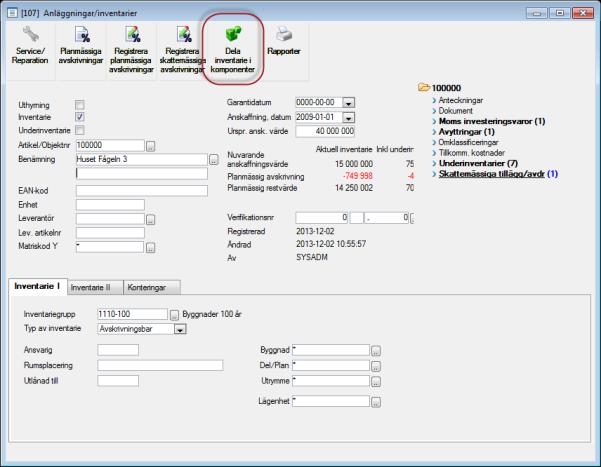This screenshot has width=601, height=467.
Task: Click the Urspr. ansk. värde field
Action: point(325,132)
